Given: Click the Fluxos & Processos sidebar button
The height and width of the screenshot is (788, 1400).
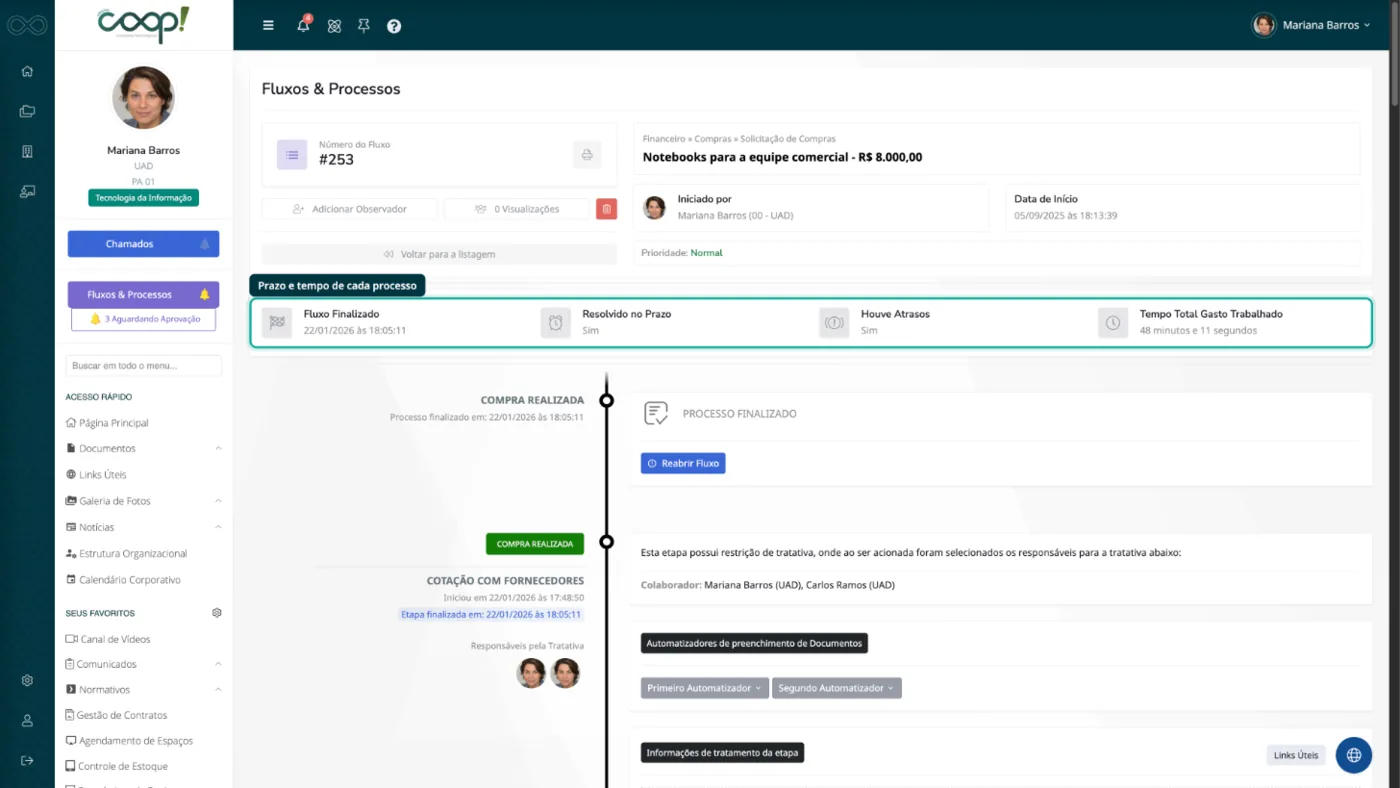Looking at the screenshot, I should (x=143, y=295).
